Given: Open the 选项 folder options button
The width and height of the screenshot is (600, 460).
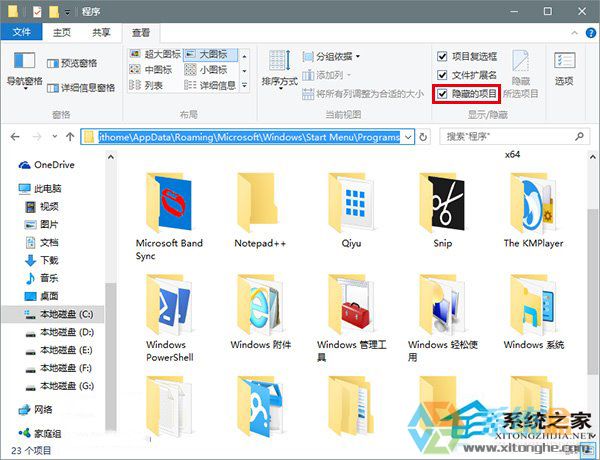Looking at the screenshot, I should 564,69.
